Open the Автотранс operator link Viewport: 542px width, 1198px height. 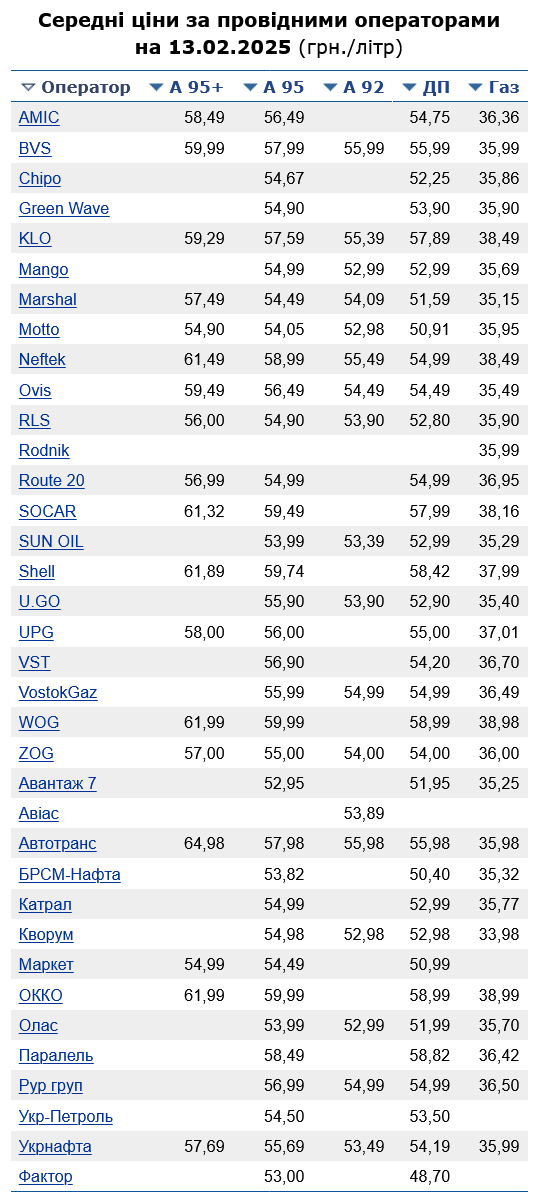coord(57,844)
